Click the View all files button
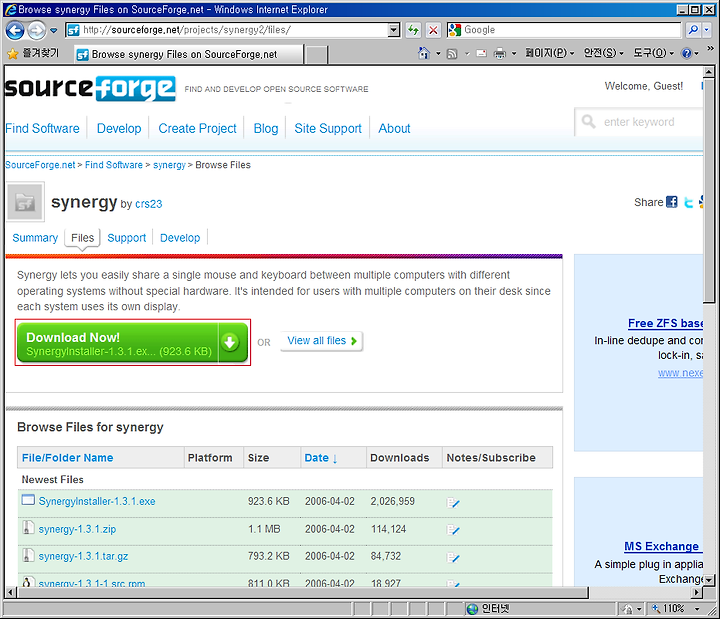720x619 pixels. (x=321, y=341)
